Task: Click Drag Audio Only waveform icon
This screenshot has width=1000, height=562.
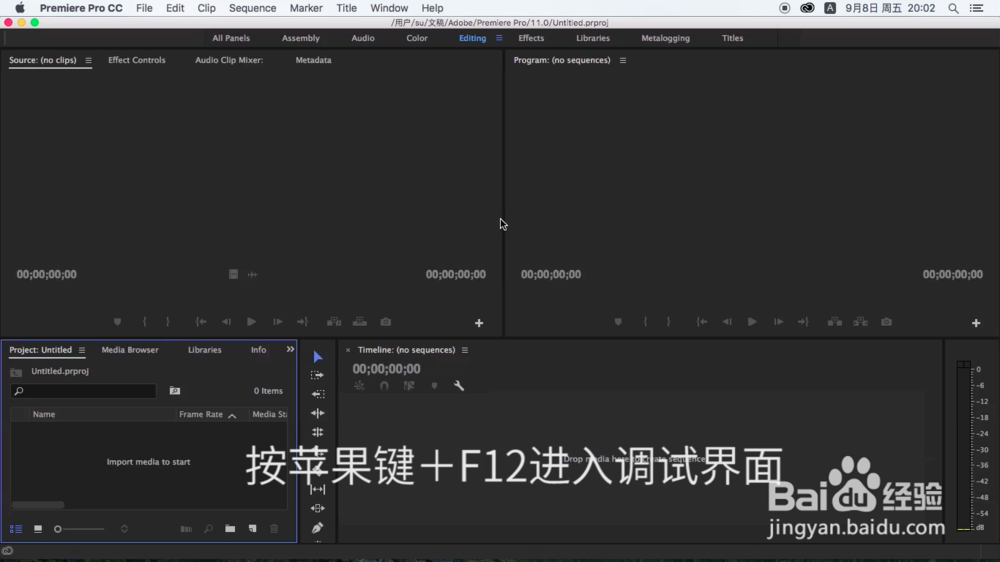Action: click(x=253, y=274)
